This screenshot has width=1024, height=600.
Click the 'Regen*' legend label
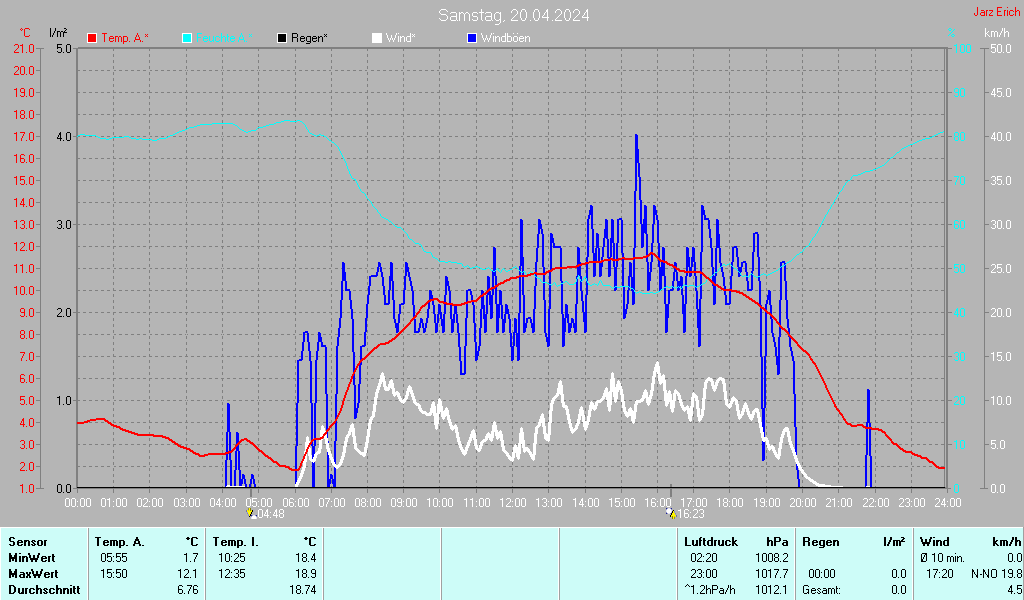(x=310, y=38)
